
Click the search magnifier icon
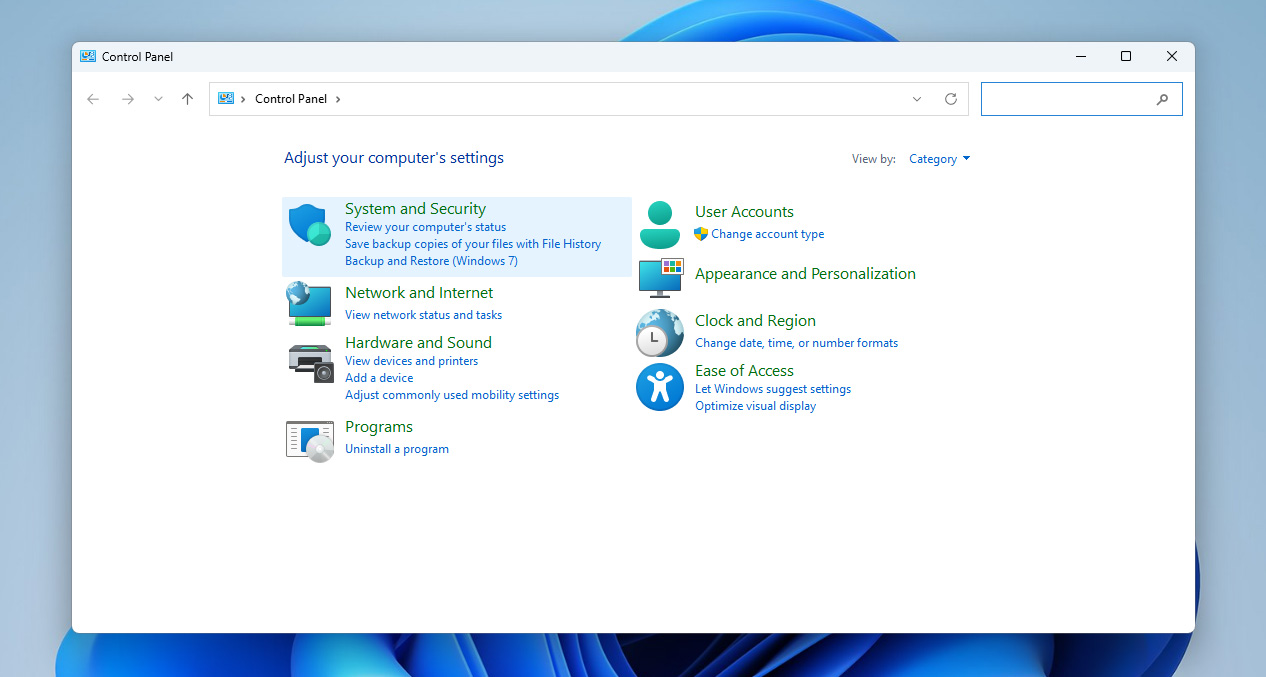point(1162,99)
